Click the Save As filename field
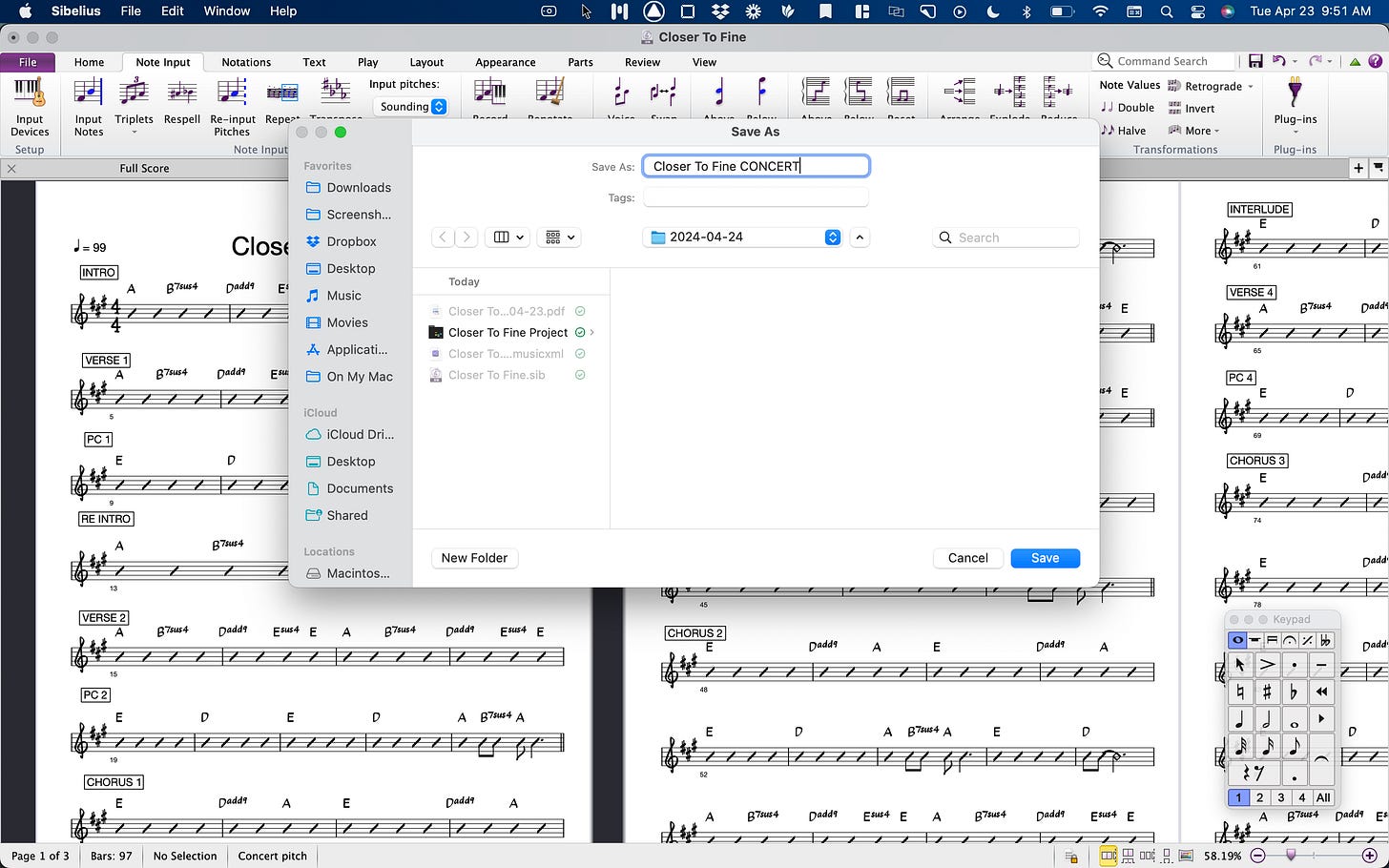Viewport: 1389px width, 868px height. pyautogui.click(x=756, y=166)
